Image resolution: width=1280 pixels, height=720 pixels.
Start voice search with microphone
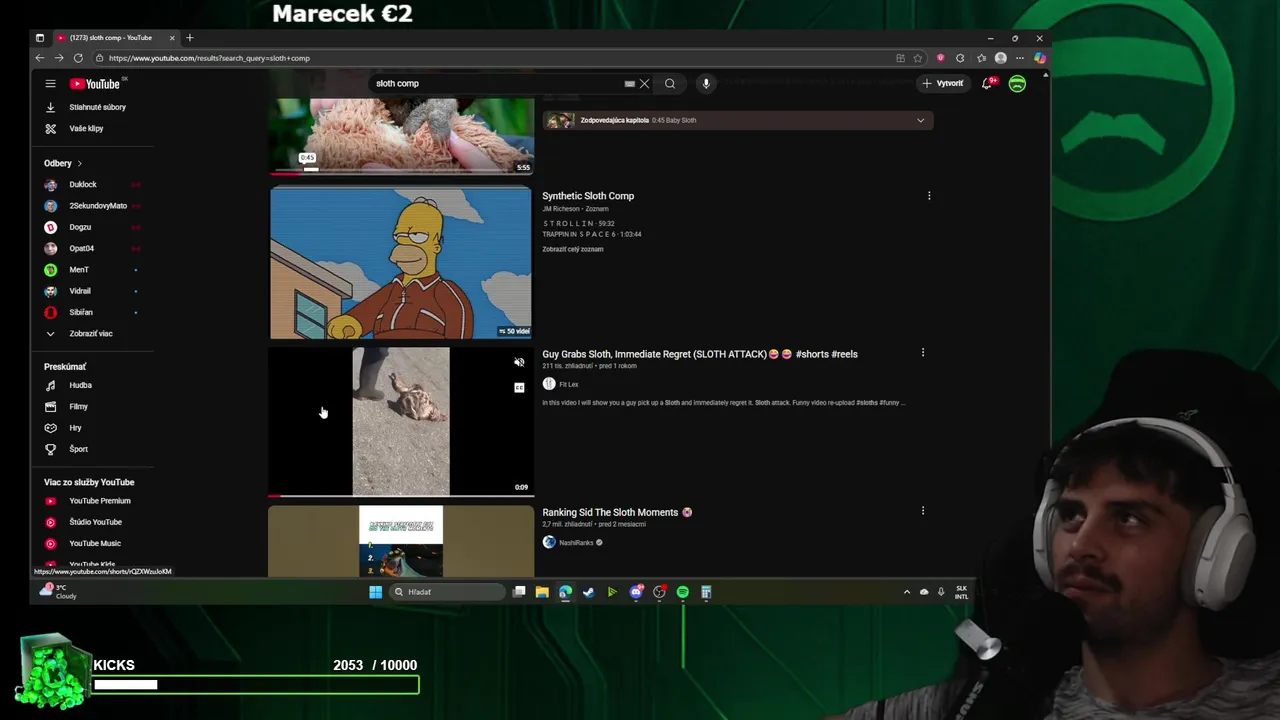[x=706, y=84]
